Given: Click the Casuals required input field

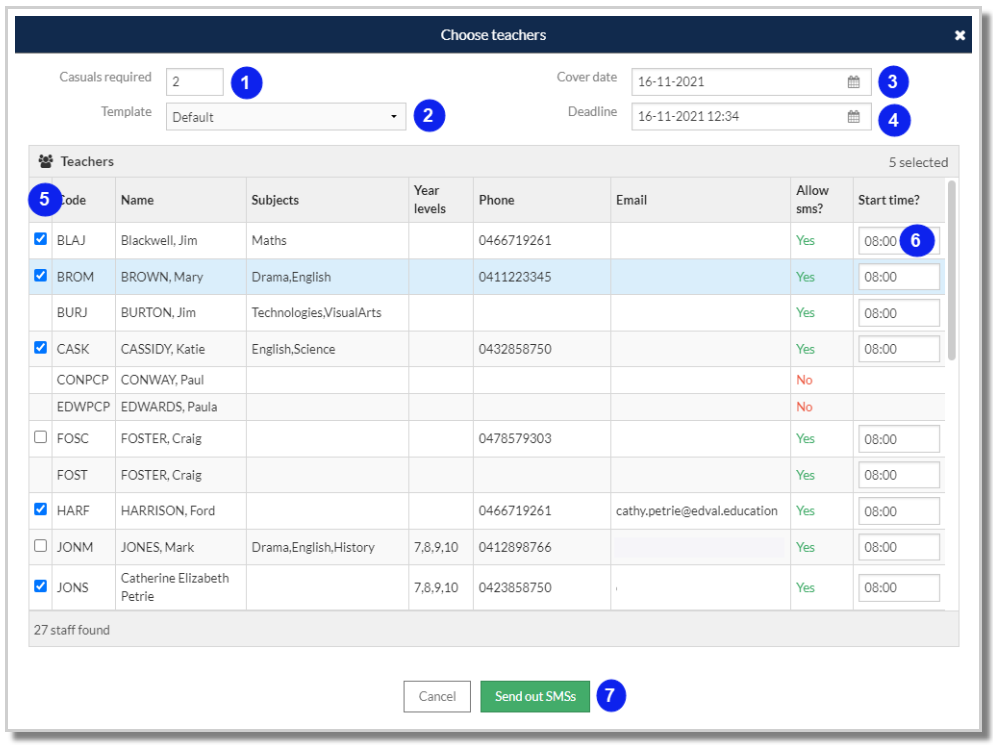Looking at the screenshot, I should tap(195, 82).
